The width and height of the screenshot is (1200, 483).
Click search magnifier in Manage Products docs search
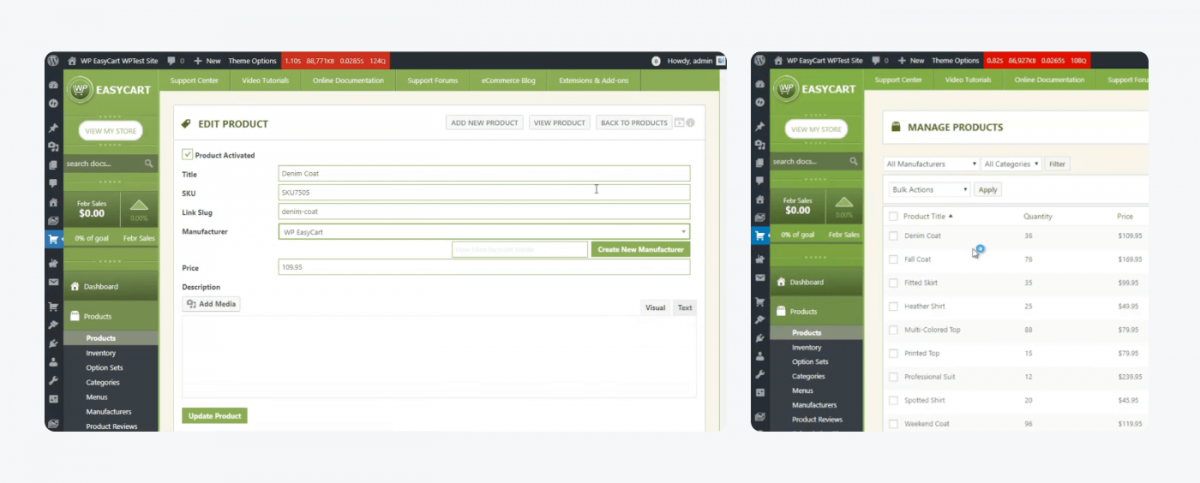coord(855,161)
